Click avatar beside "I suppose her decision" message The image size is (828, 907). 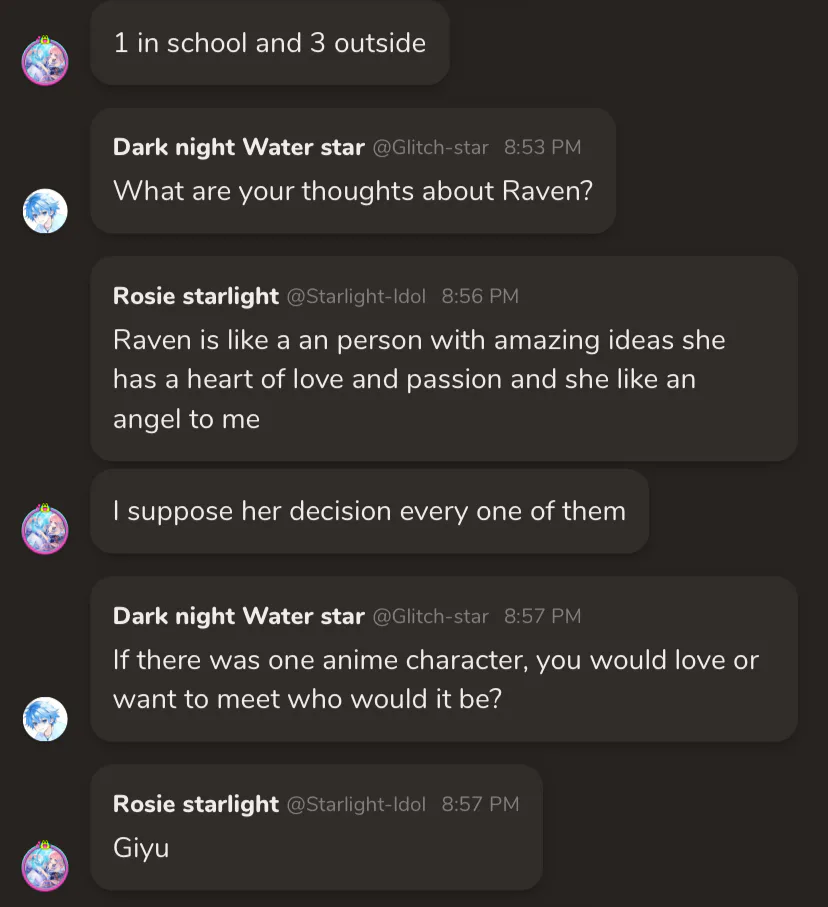tap(45, 529)
